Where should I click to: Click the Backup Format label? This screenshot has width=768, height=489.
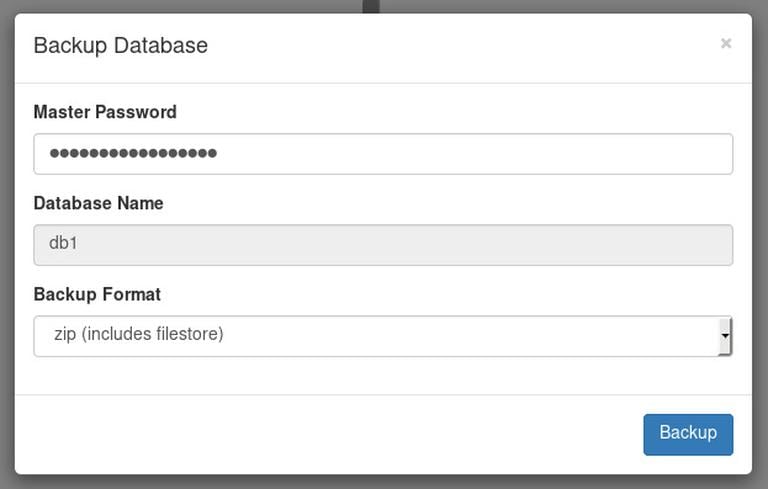97,294
